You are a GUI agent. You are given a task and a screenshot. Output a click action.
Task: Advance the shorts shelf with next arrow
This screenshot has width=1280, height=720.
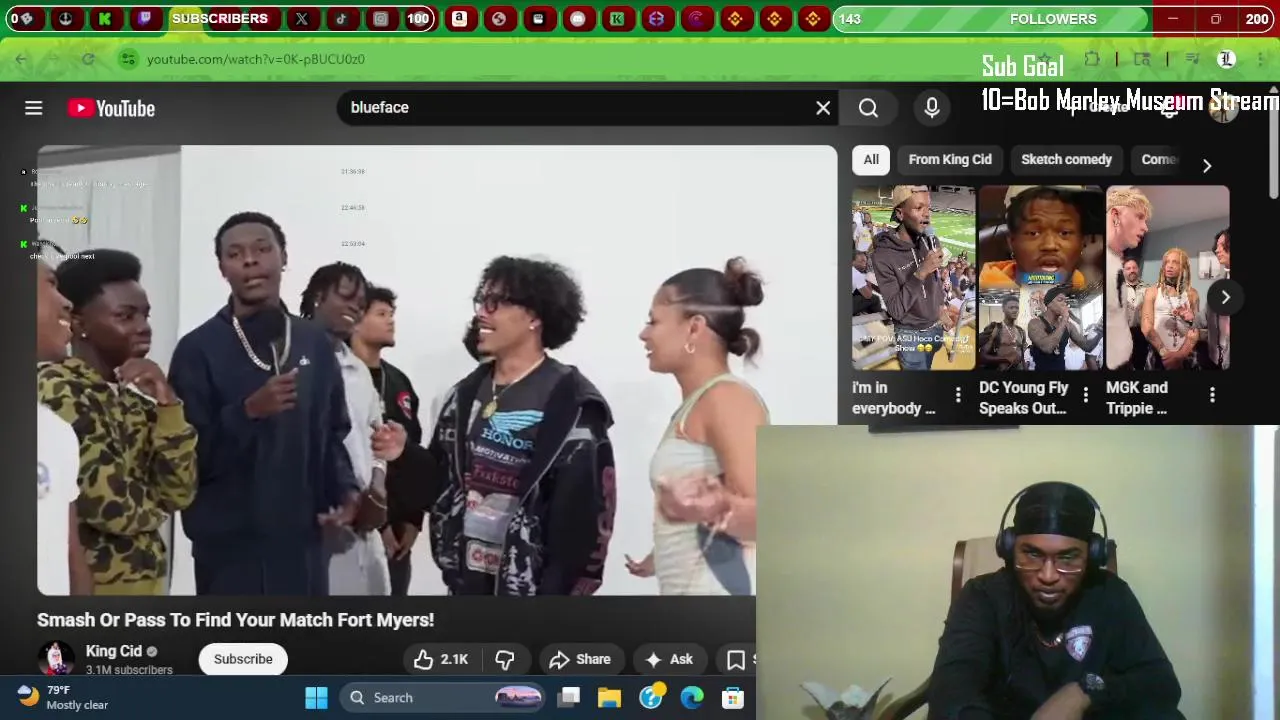pyautogui.click(x=1225, y=297)
